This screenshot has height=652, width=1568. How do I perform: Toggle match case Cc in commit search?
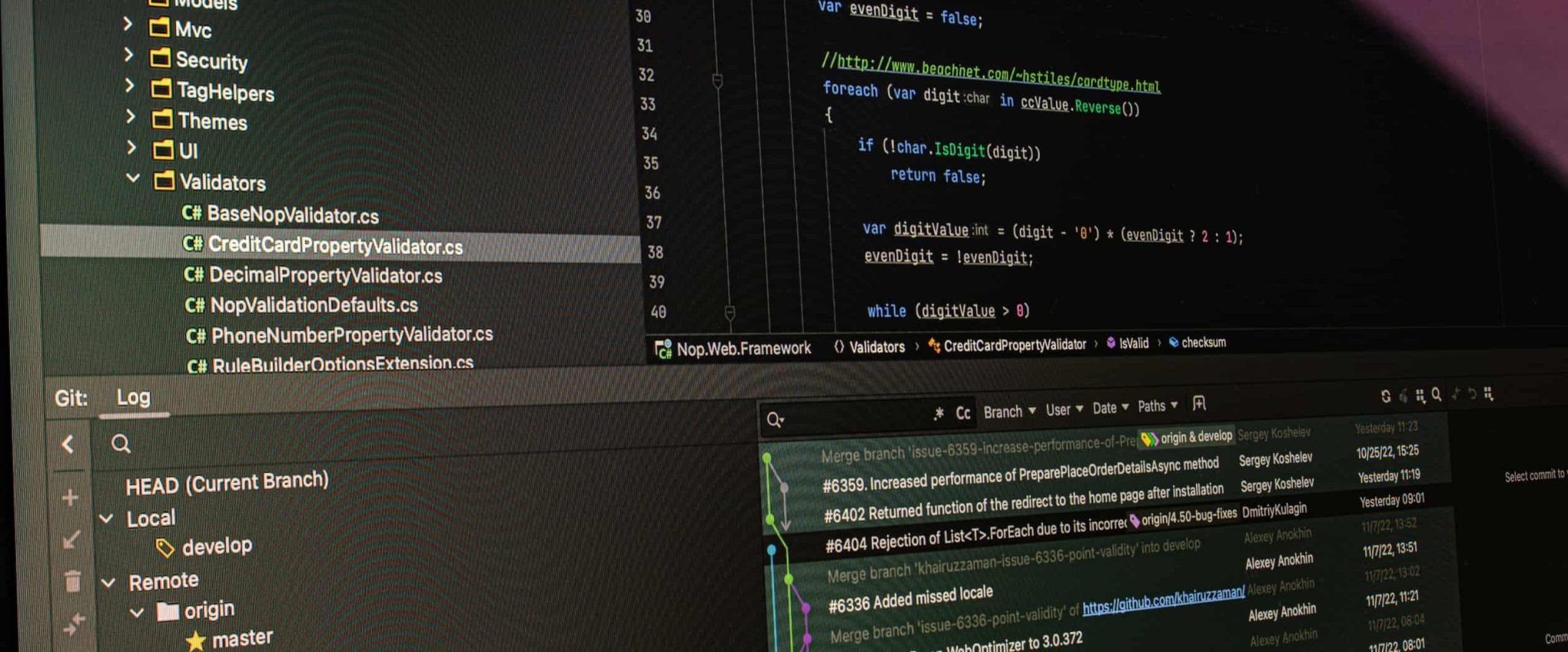coord(963,413)
